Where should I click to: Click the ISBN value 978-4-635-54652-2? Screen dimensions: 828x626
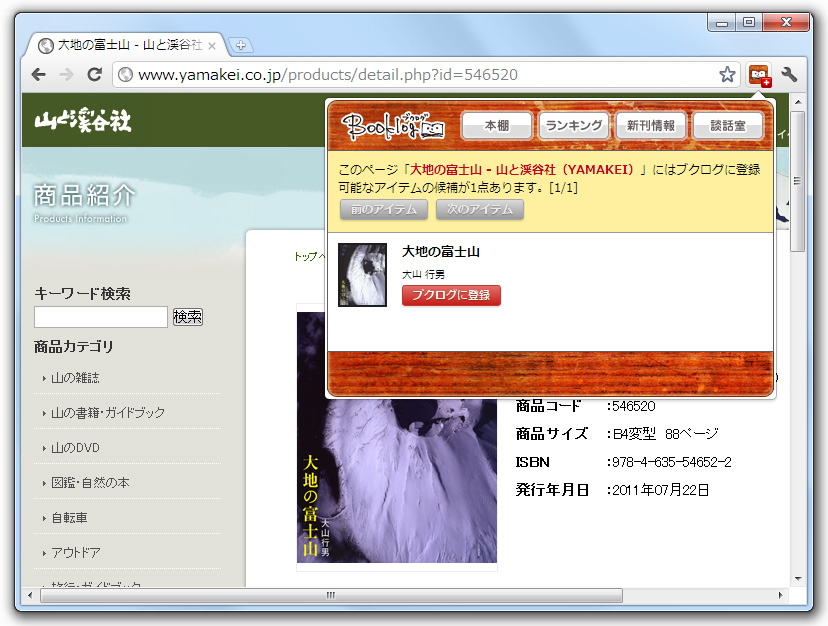pyautogui.click(x=672, y=462)
